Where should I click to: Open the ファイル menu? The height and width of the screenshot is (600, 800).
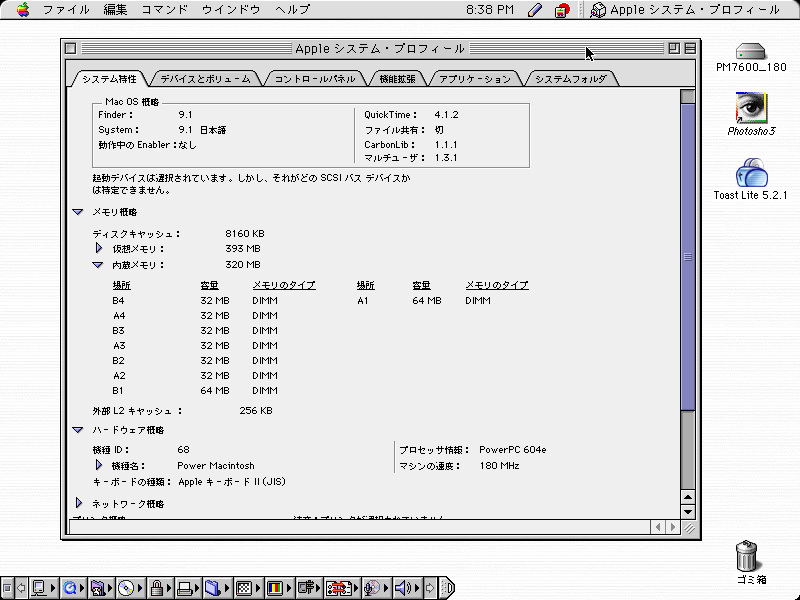66,9
